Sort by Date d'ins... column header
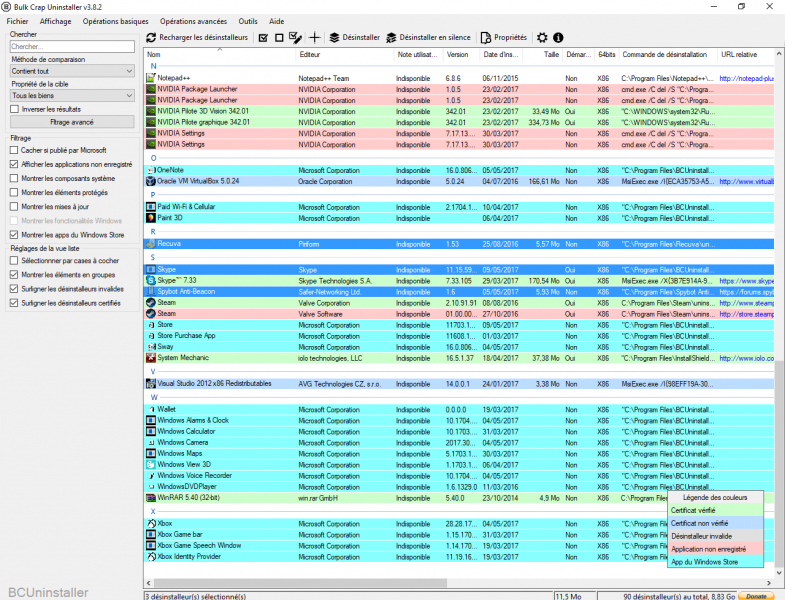The image size is (785, 600). tap(501, 55)
